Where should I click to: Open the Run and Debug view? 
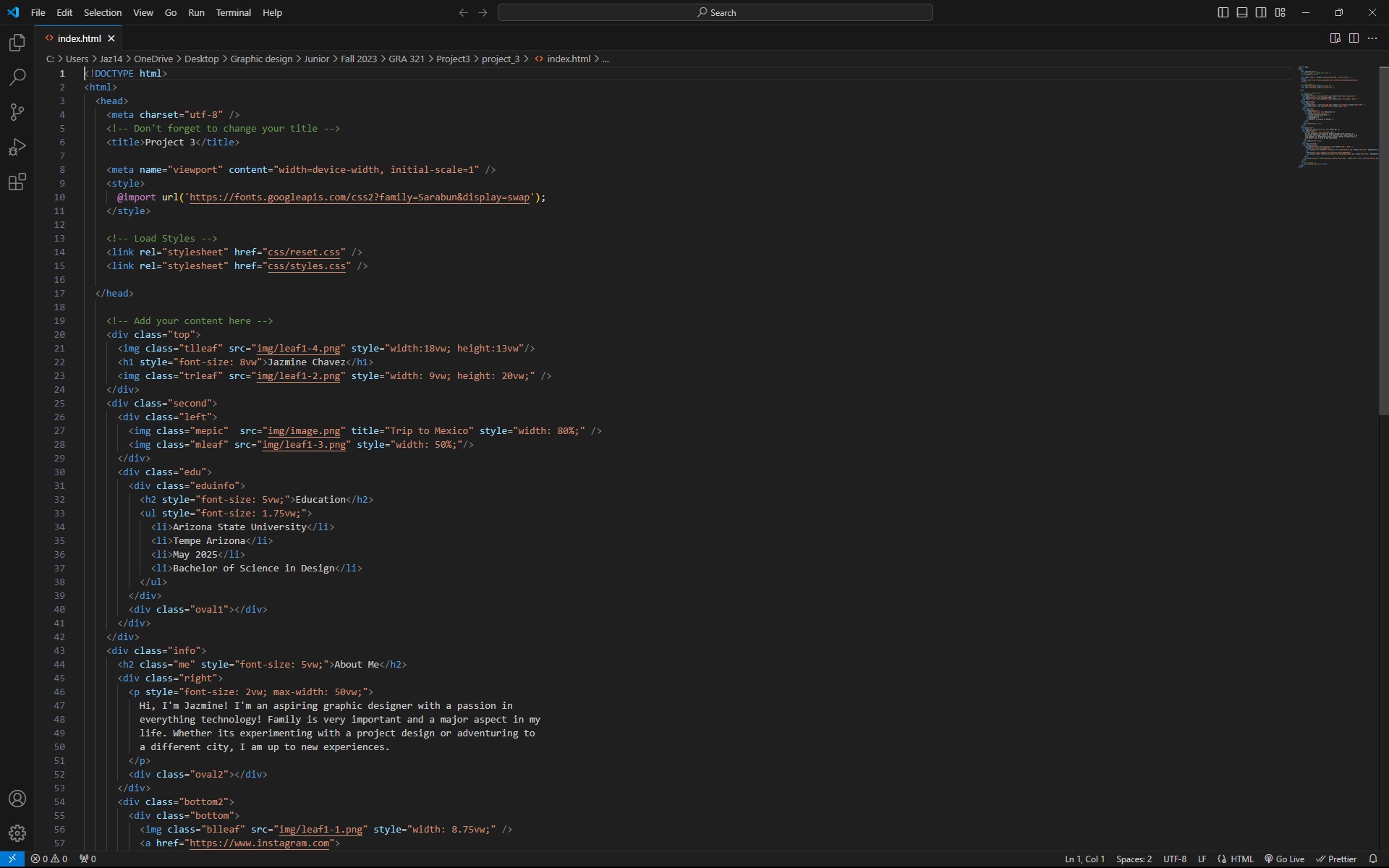pyautogui.click(x=17, y=147)
